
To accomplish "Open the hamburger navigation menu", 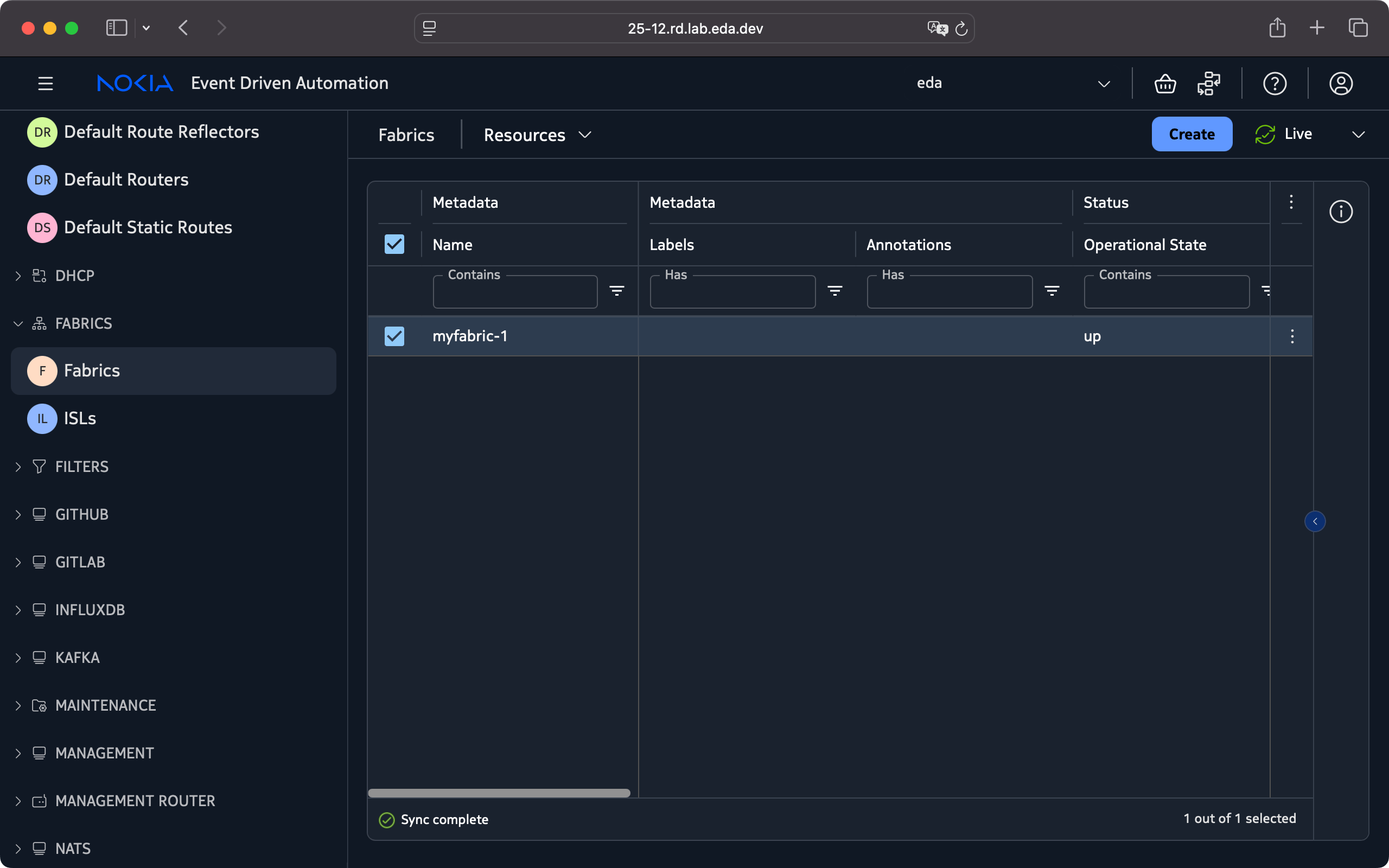I will [46, 84].
